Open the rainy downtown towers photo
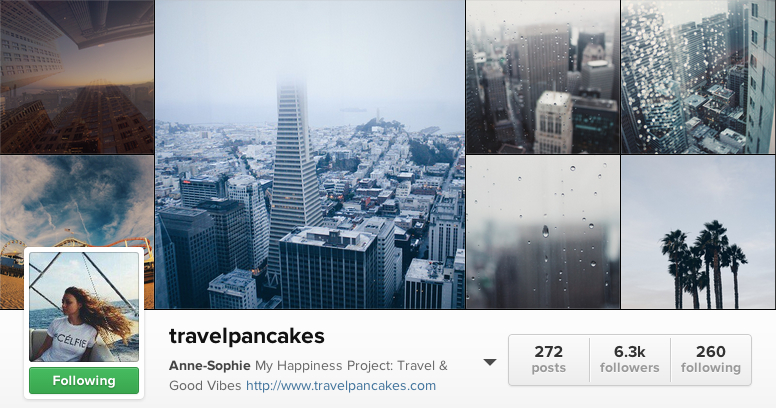Image resolution: width=776 pixels, height=408 pixels. point(543,77)
